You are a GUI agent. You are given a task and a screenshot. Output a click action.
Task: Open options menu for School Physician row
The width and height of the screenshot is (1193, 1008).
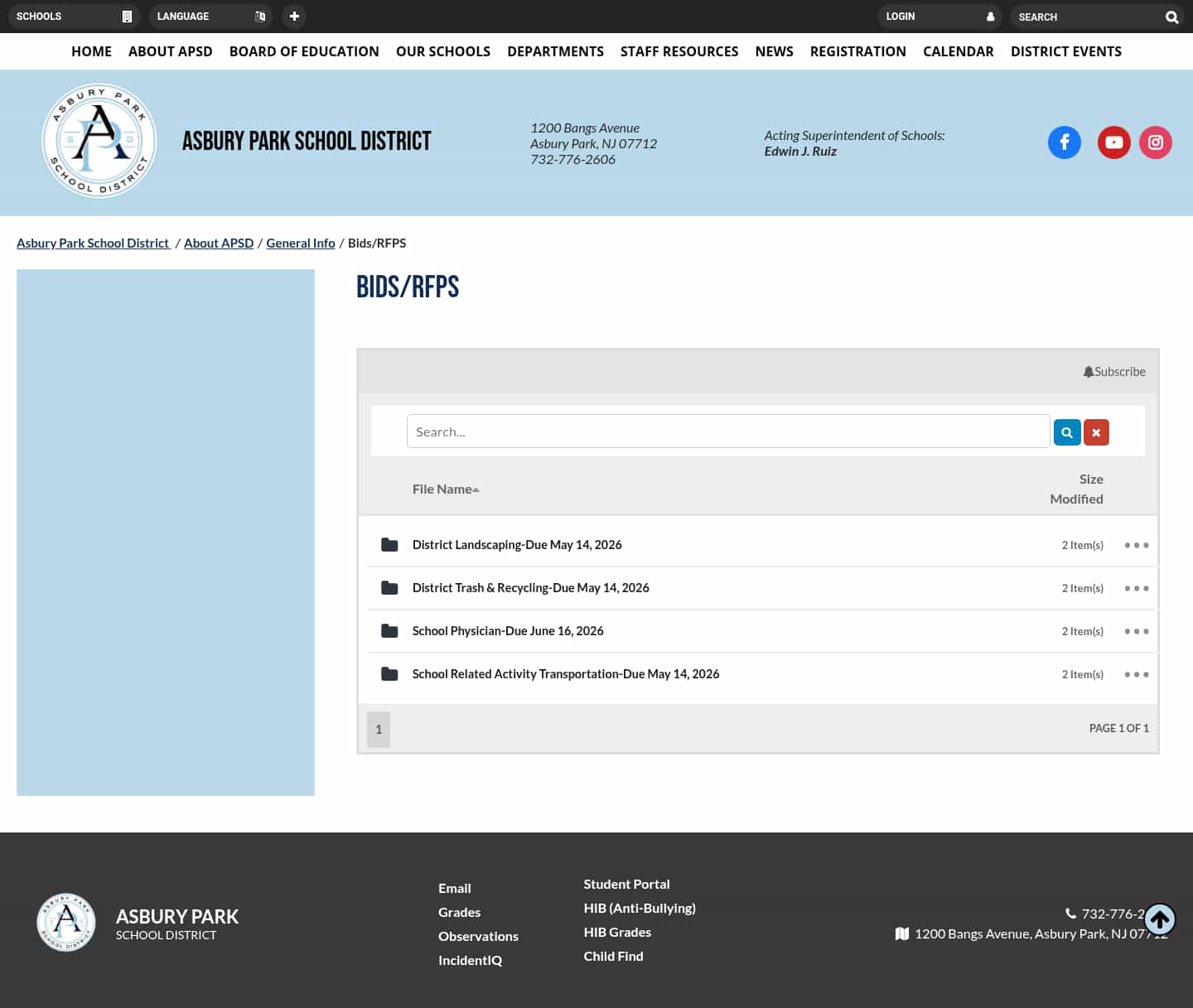point(1137,631)
